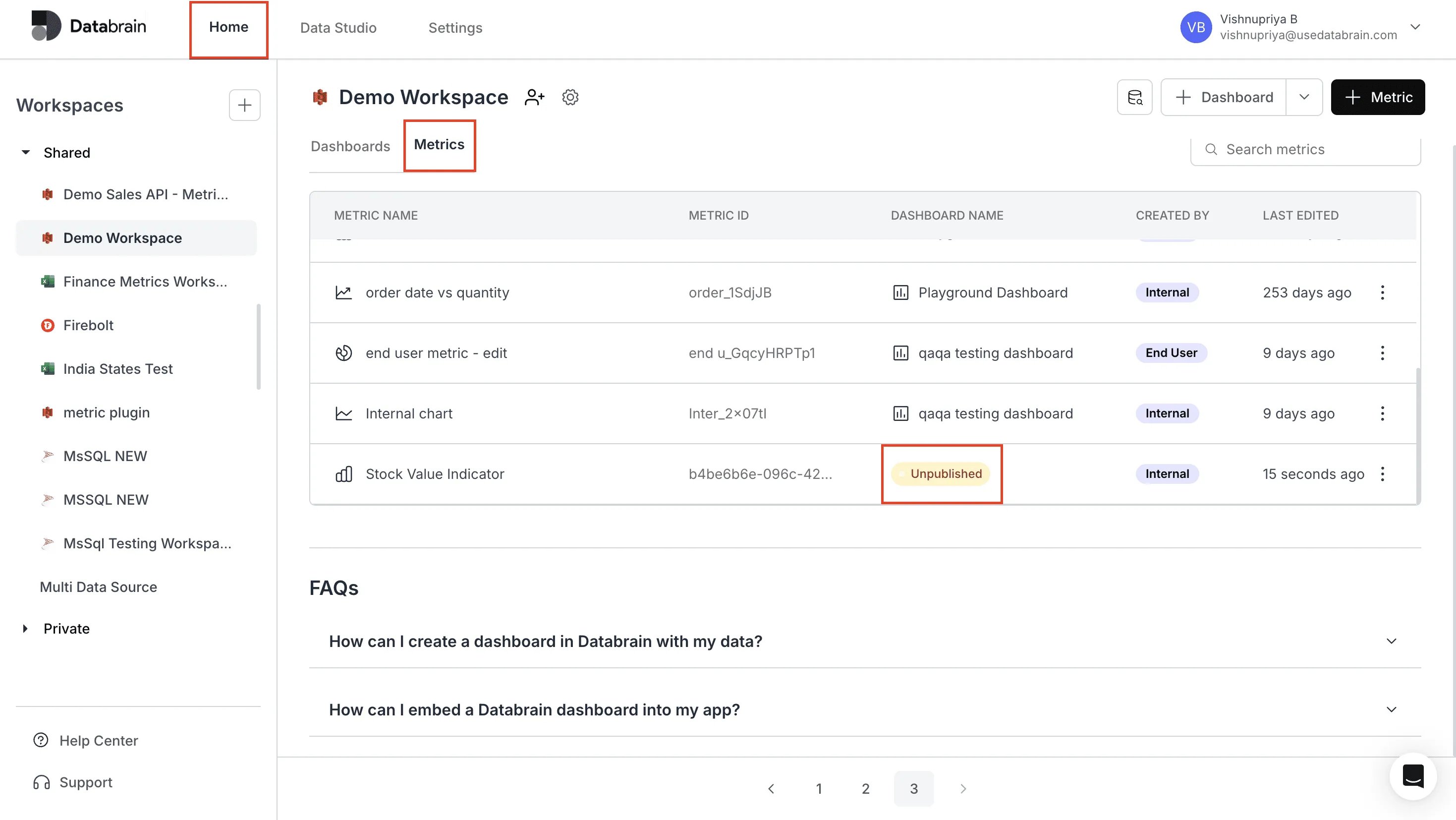Open MSSQL NEW workspace
Image resolution: width=1456 pixels, height=820 pixels.
(136, 500)
